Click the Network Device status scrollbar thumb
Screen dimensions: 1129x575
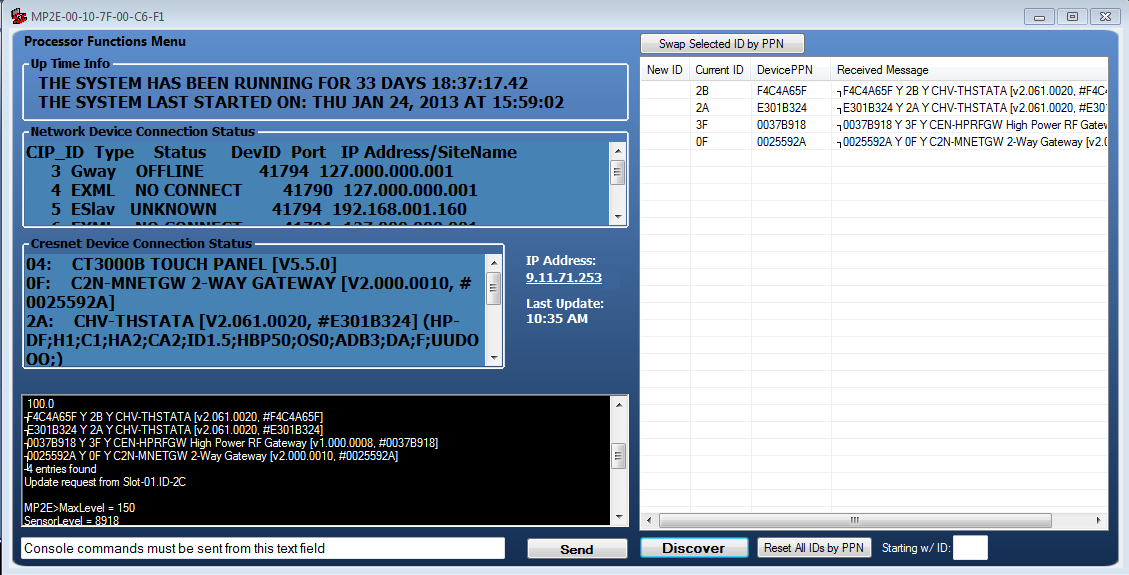tap(618, 171)
